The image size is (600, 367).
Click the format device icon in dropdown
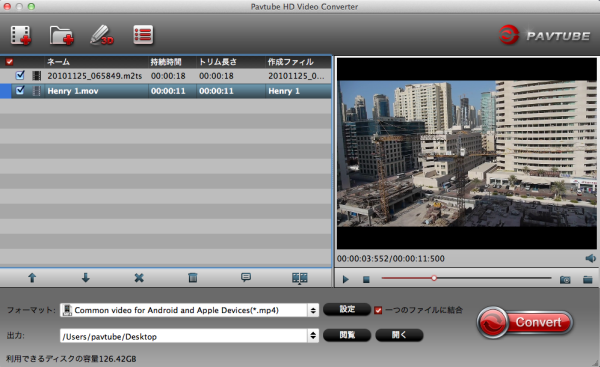coord(67,310)
